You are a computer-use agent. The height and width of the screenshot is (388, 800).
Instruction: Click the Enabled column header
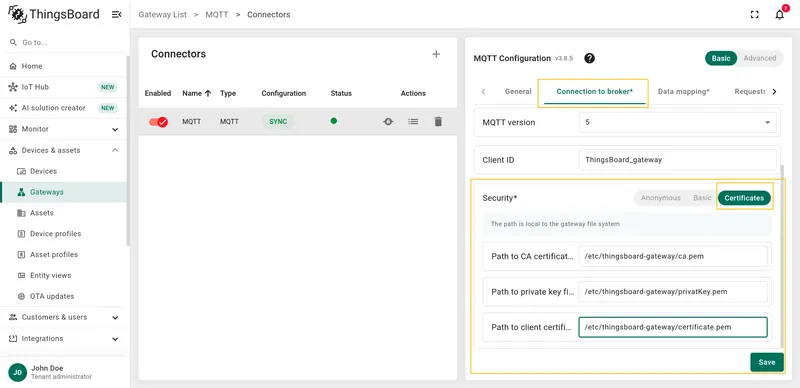[x=158, y=93]
